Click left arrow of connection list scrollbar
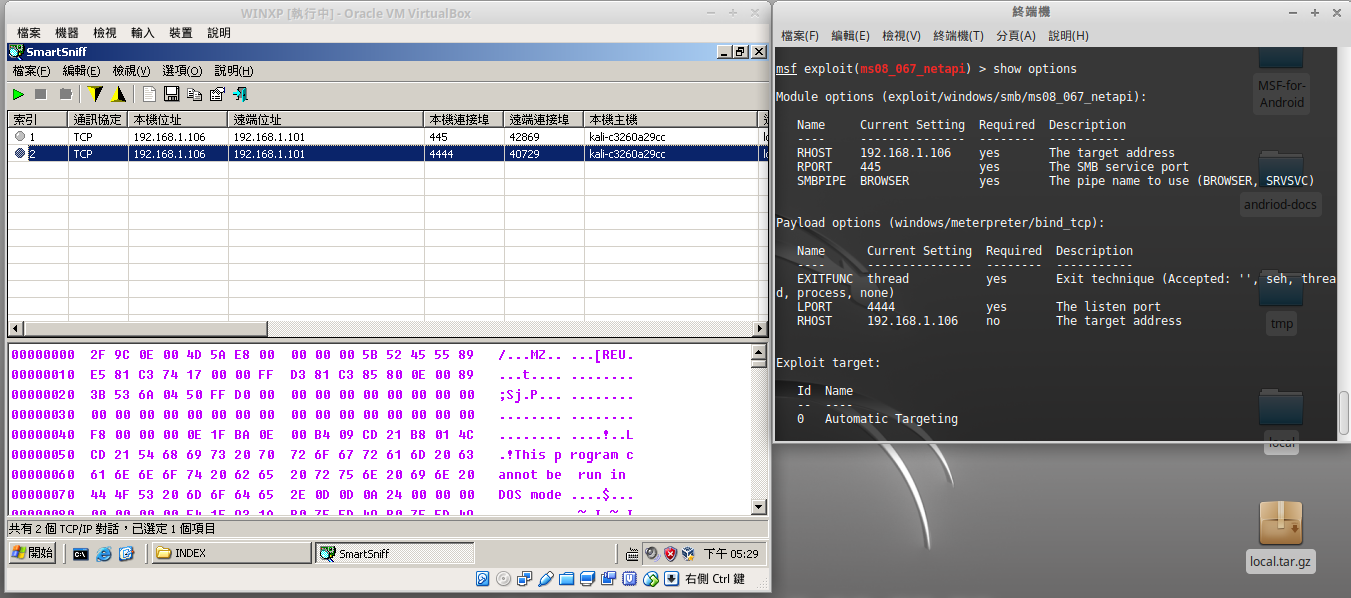Screen dimensions: 1351x598 15,329
